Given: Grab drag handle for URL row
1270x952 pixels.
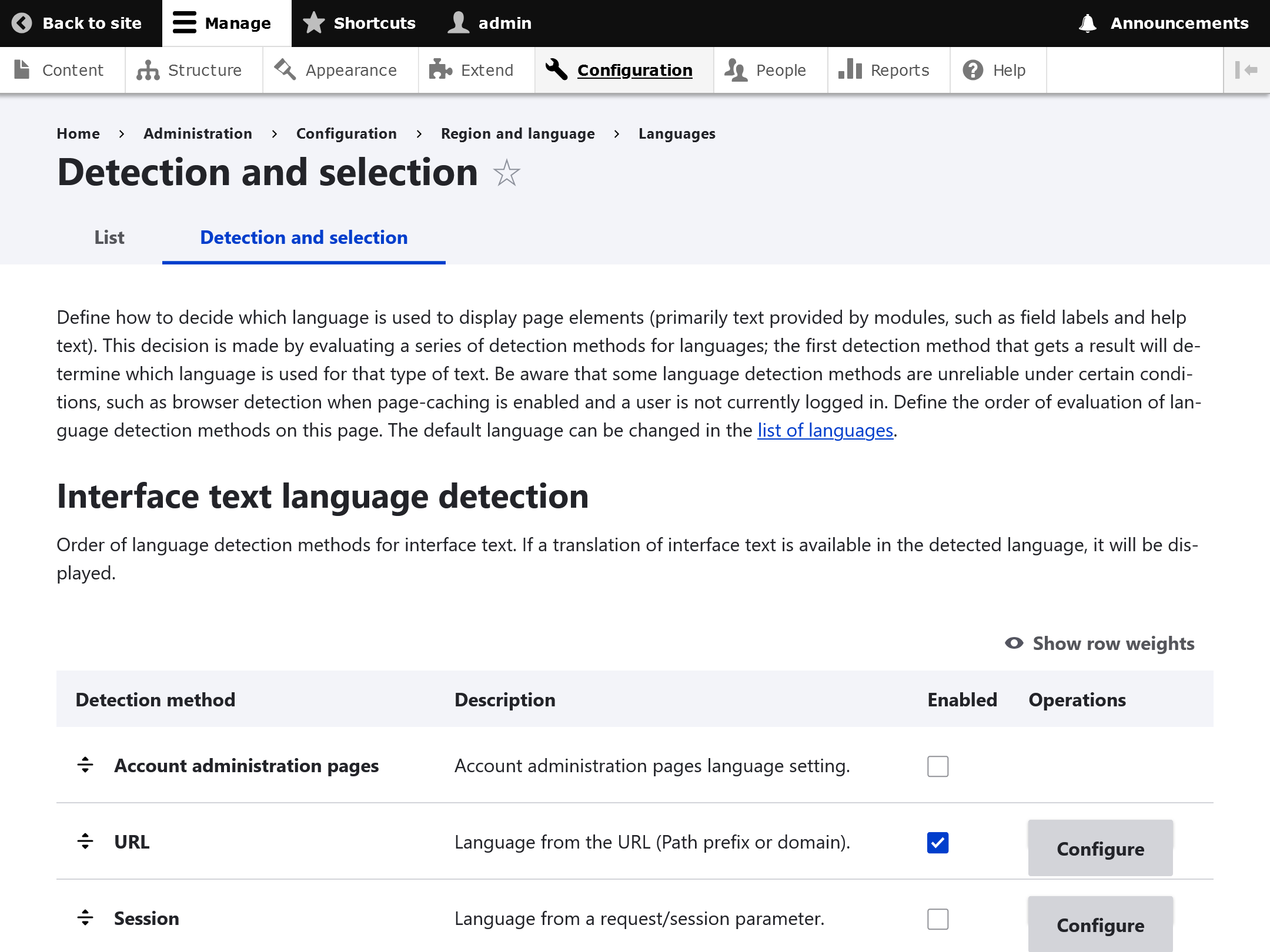Looking at the screenshot, I should click(x=85, y=842).
